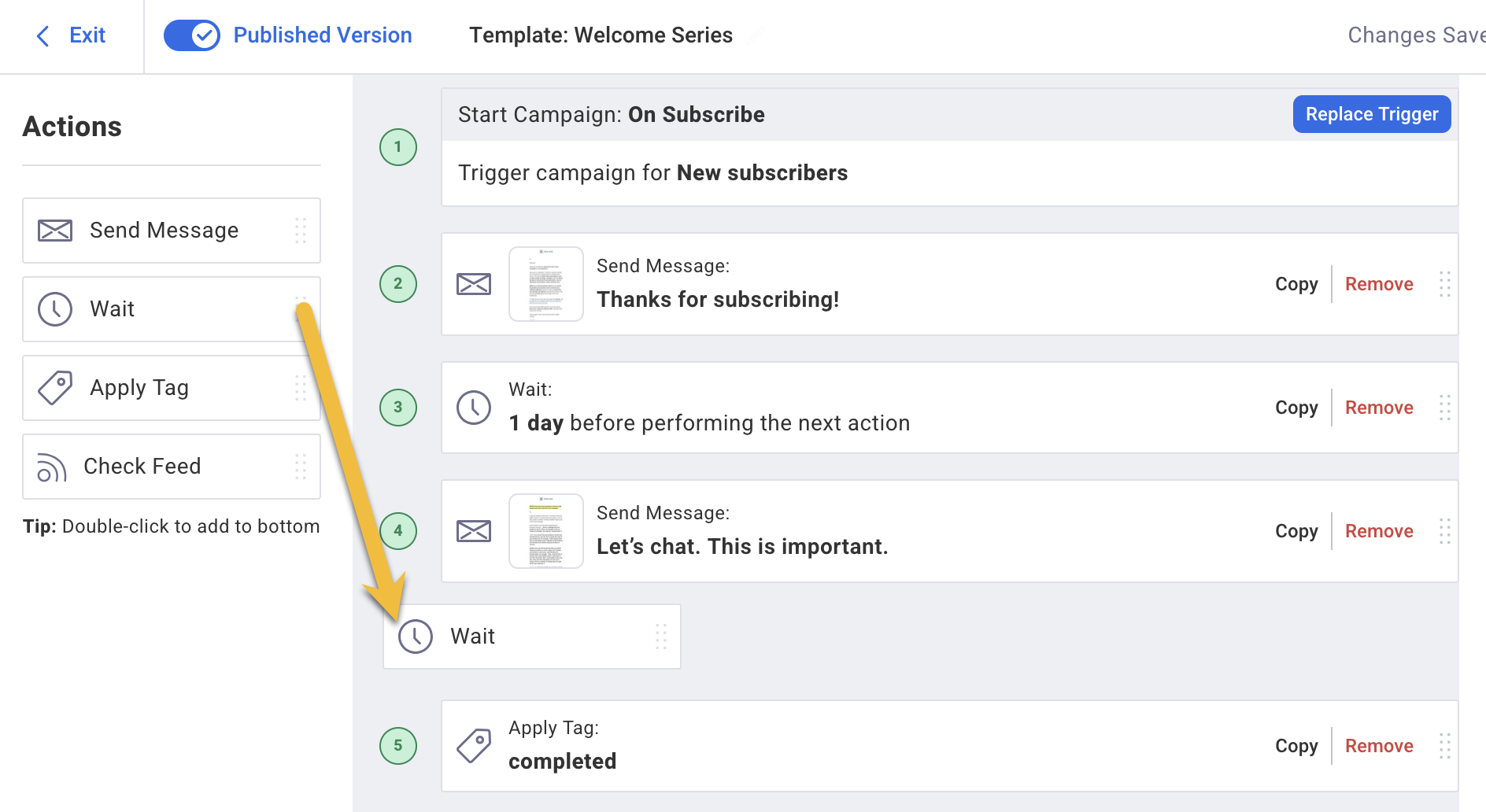Click the Exit back chevron icon
The image size is (1486, 812).
[43, 35]
